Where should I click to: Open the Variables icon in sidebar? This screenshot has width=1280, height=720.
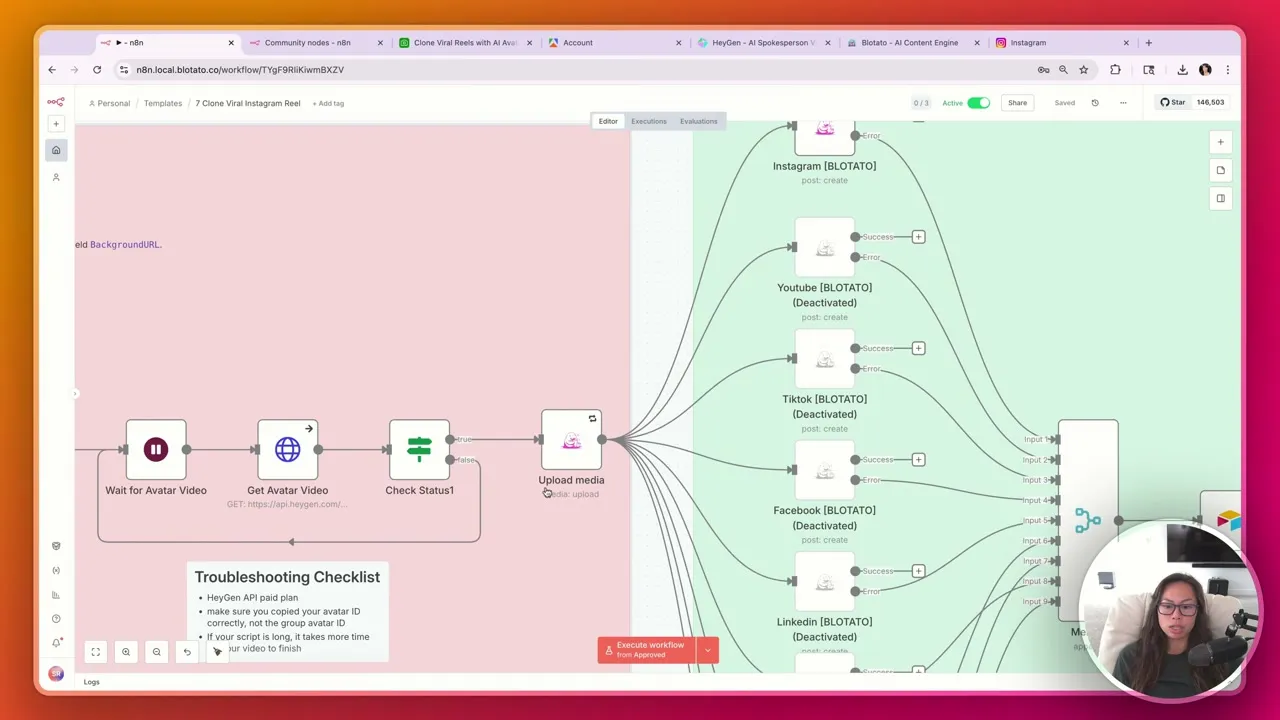click(56, 570)
